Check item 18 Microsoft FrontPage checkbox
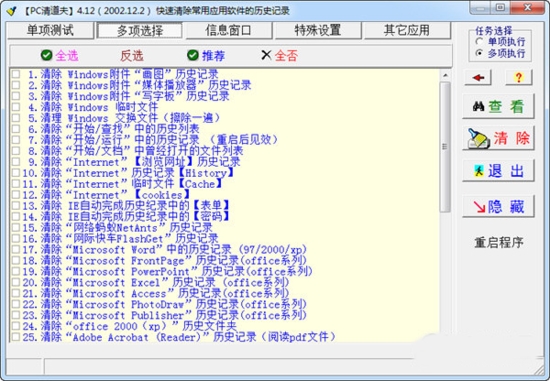550x381 pixels. (16, 260)
